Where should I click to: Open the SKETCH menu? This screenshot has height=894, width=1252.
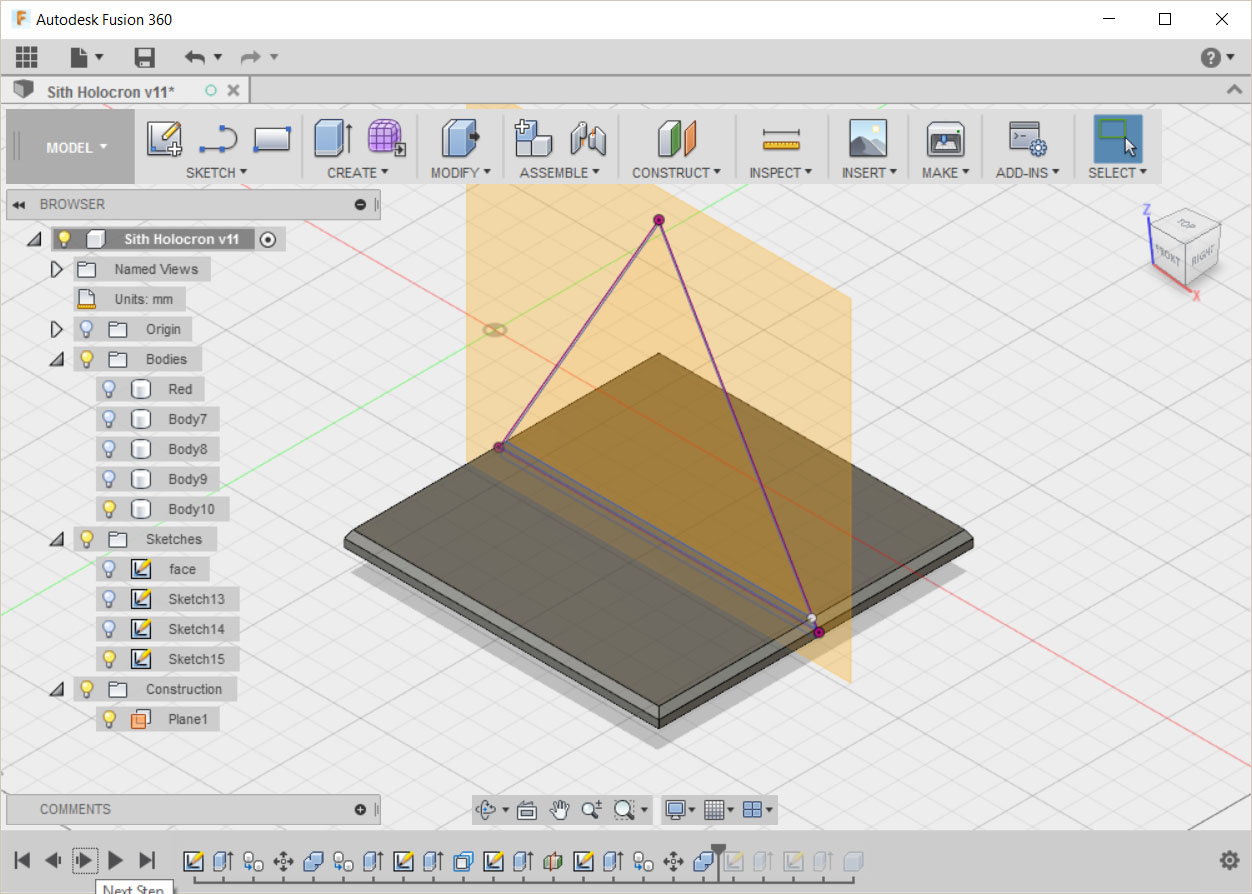(216, 172)
